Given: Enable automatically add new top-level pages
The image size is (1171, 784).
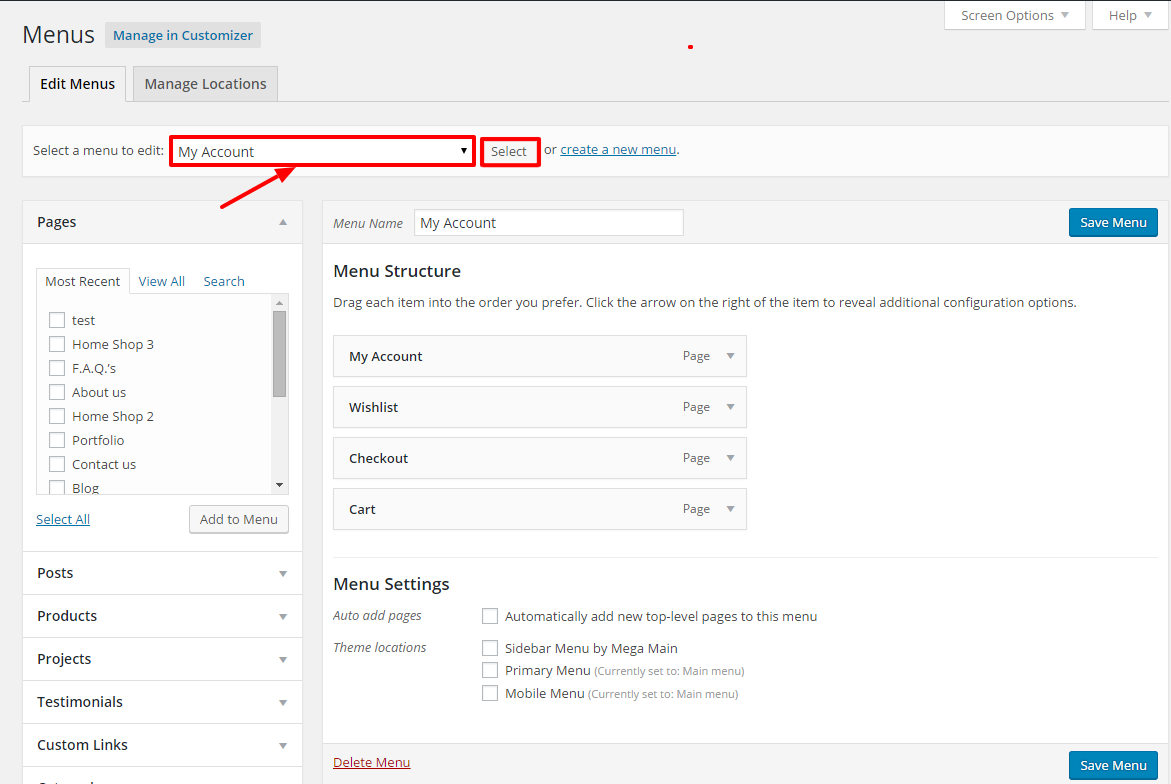Looking at the screenshot, I should (x=490, y=616).
